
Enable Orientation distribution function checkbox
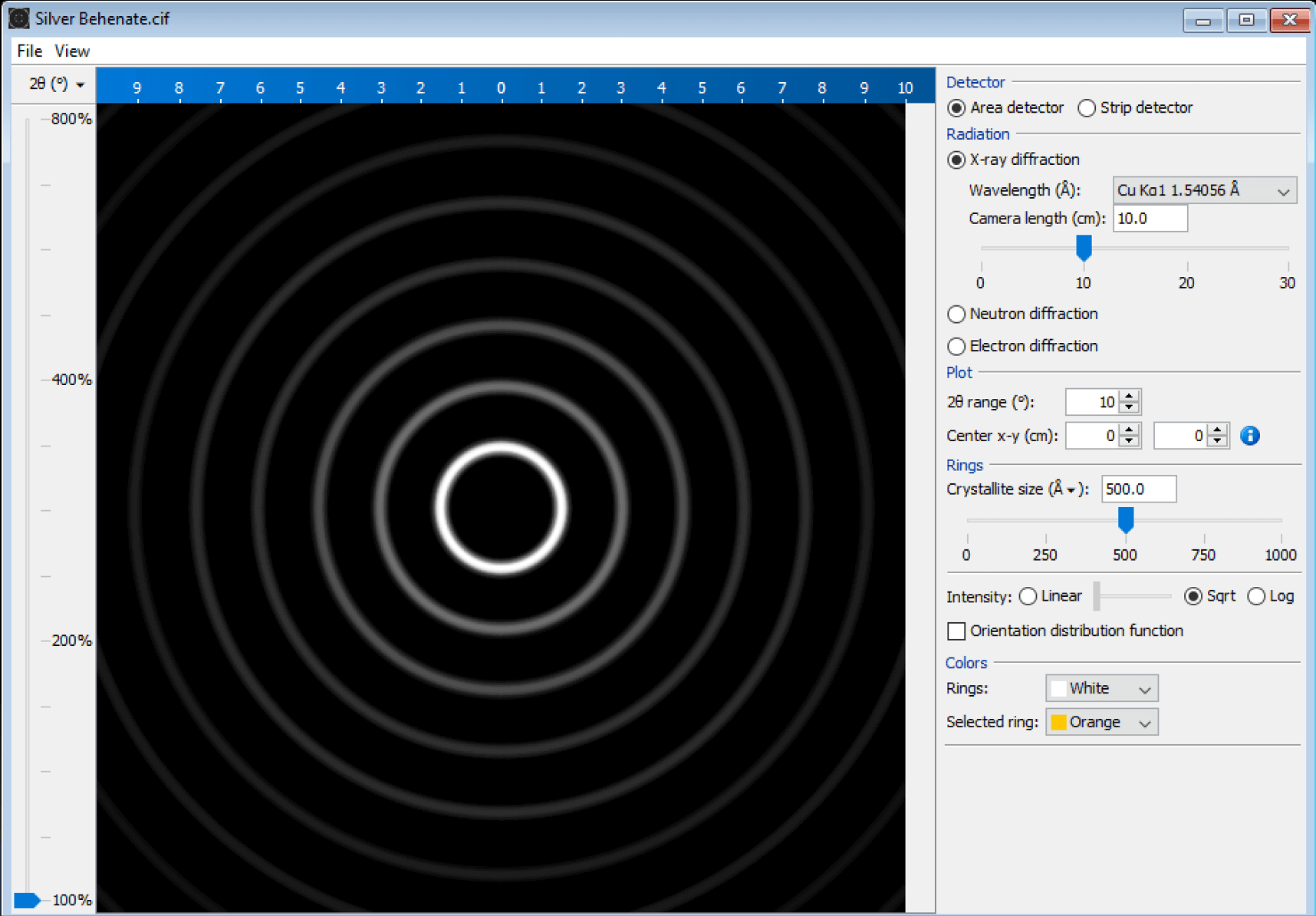point(956,631)
